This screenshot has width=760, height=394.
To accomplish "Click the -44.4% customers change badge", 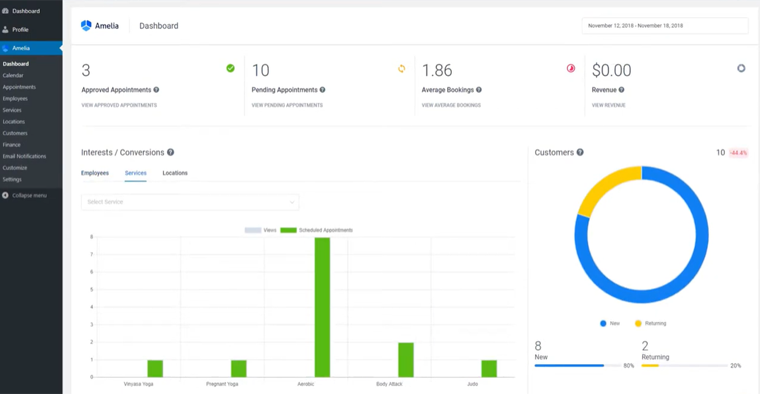I will (x=739, y=153).
